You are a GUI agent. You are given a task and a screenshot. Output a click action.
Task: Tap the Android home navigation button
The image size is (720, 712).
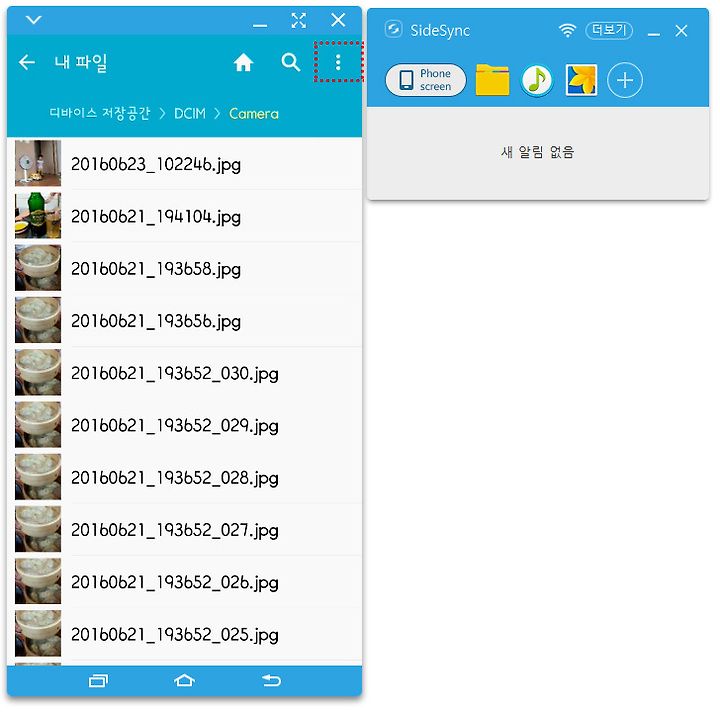[x=185, y=680]
